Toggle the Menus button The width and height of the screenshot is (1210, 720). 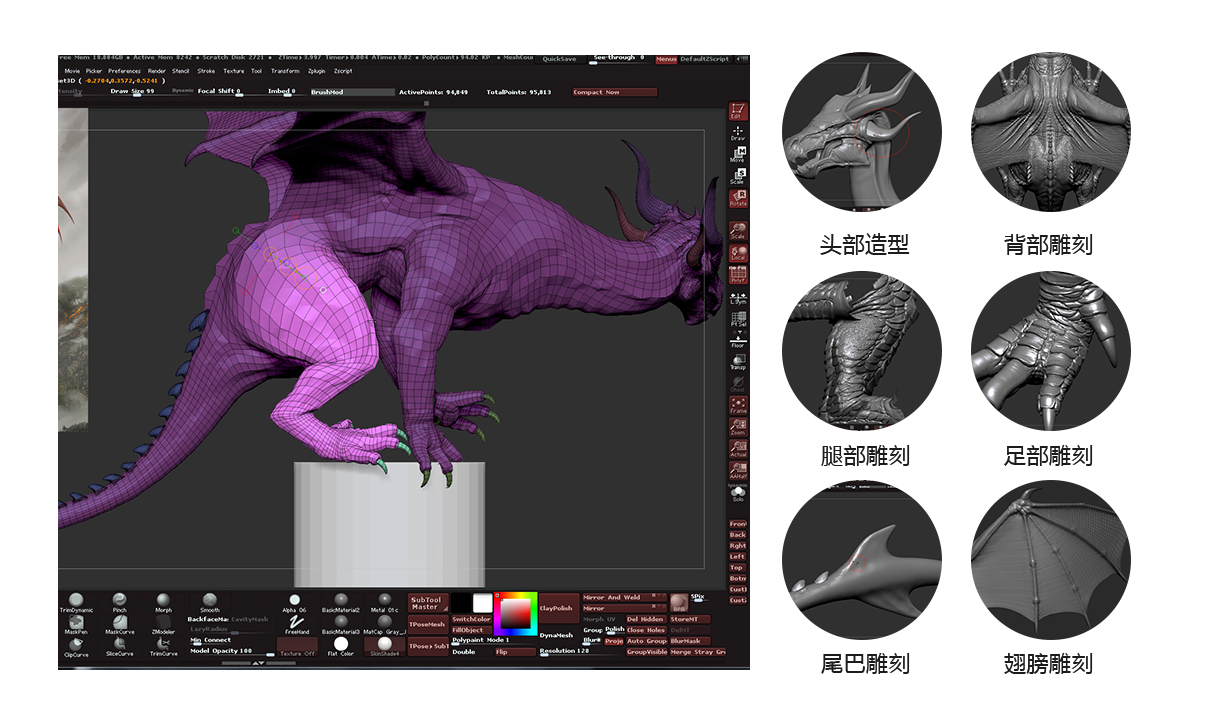pyautogui.click(x=666, y=60)
